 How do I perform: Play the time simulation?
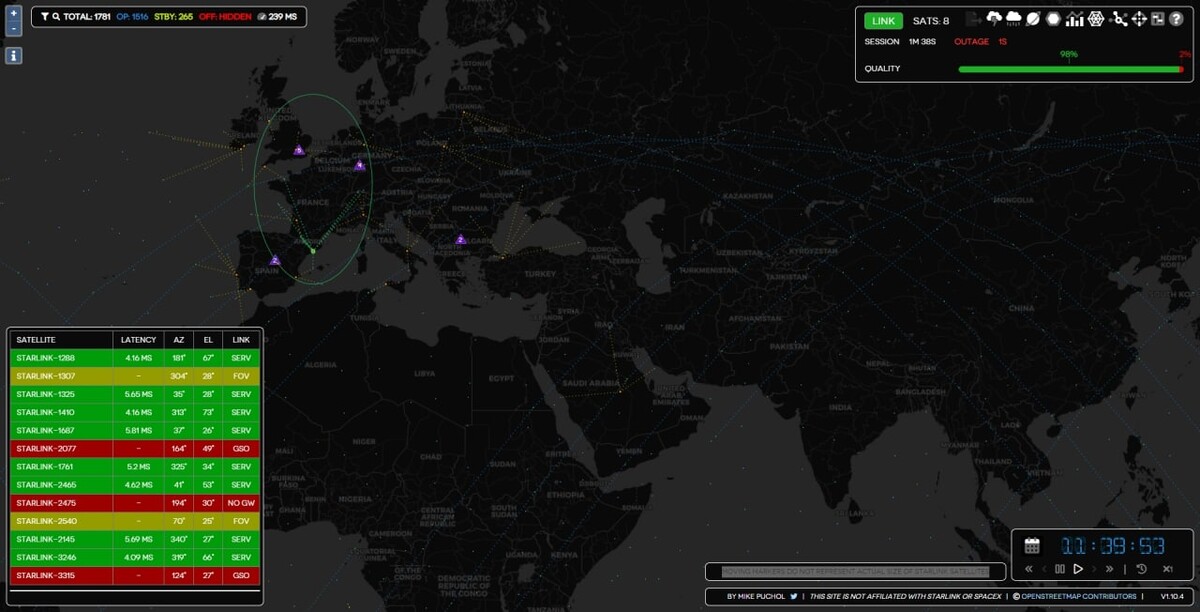tap(1078, 569)
